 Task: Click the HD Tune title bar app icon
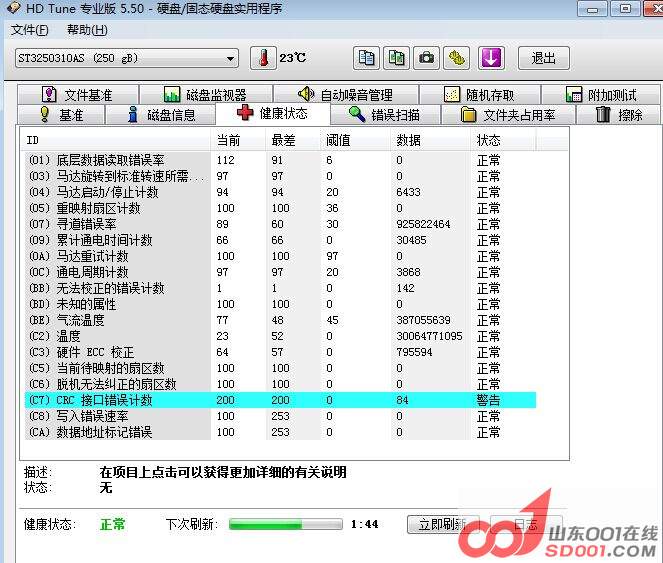click(14, 7)
